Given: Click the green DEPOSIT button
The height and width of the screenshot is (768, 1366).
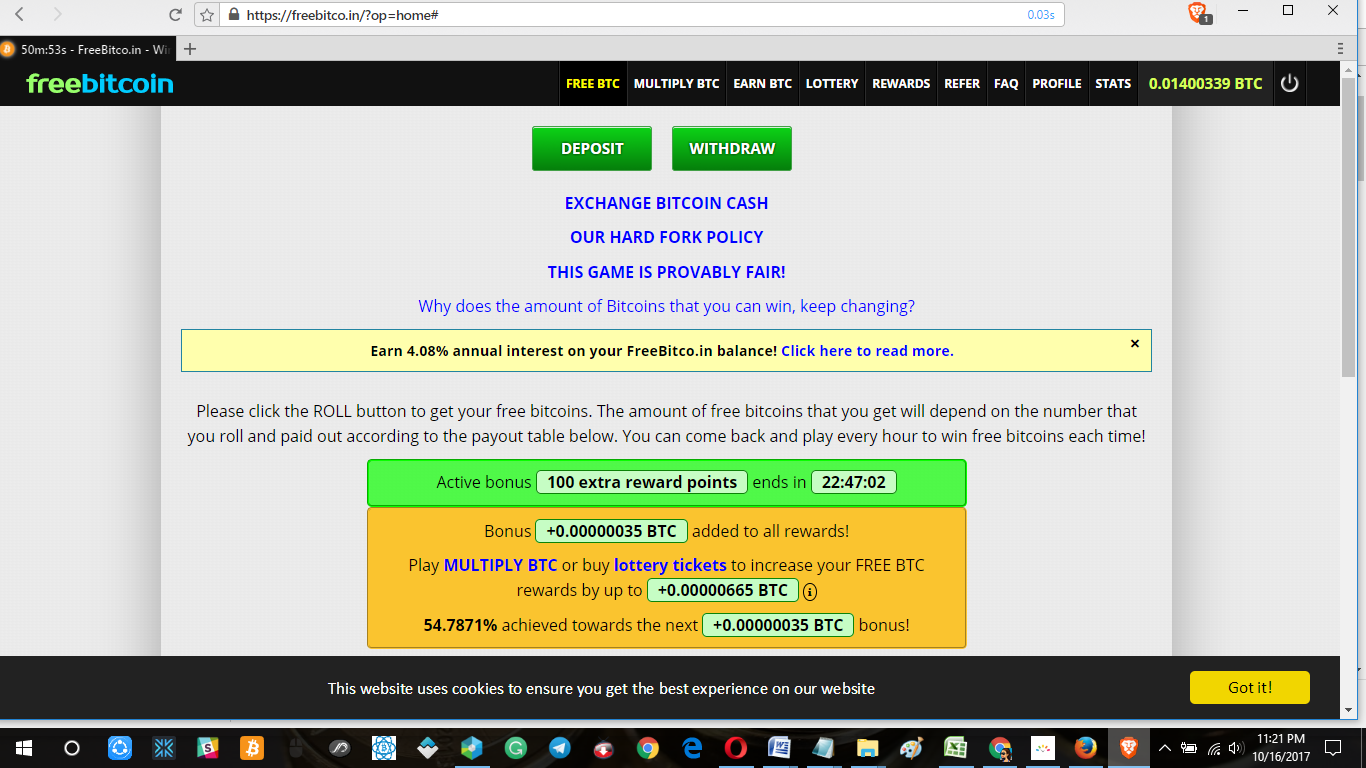Looking at the screenshot, I should pyautogui.click(x=592, y=148).
